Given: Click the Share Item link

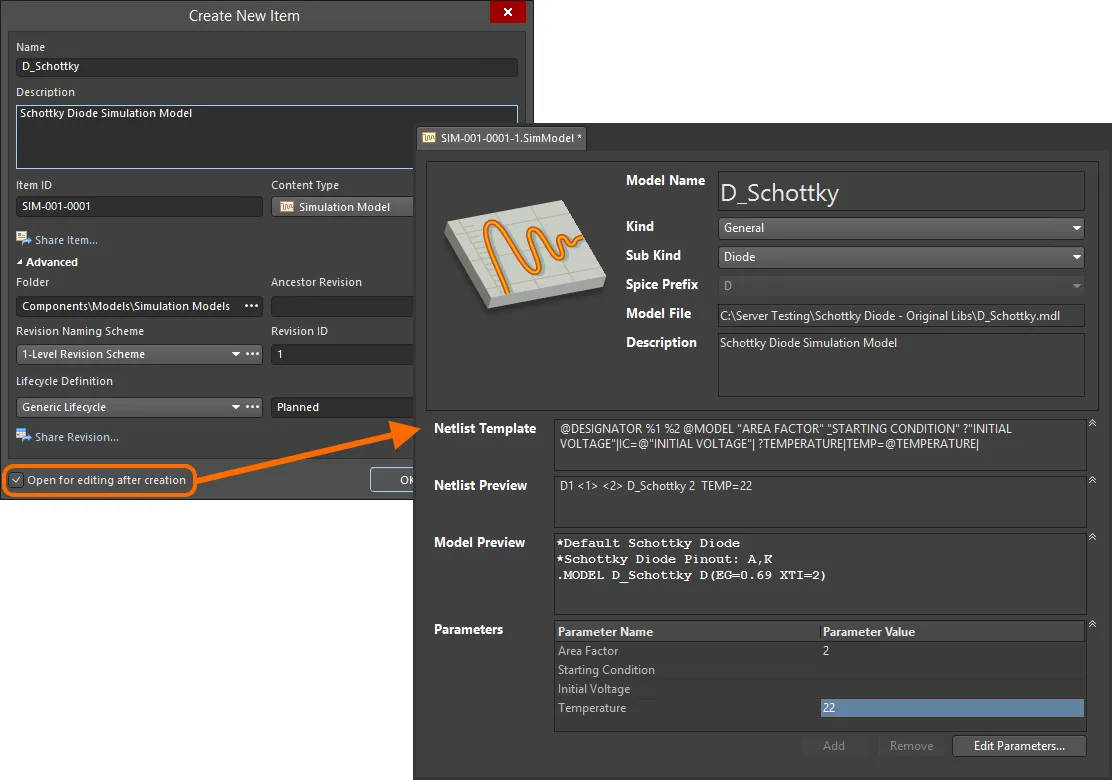Looking at the screenshot, I should [x=67, y=240].
